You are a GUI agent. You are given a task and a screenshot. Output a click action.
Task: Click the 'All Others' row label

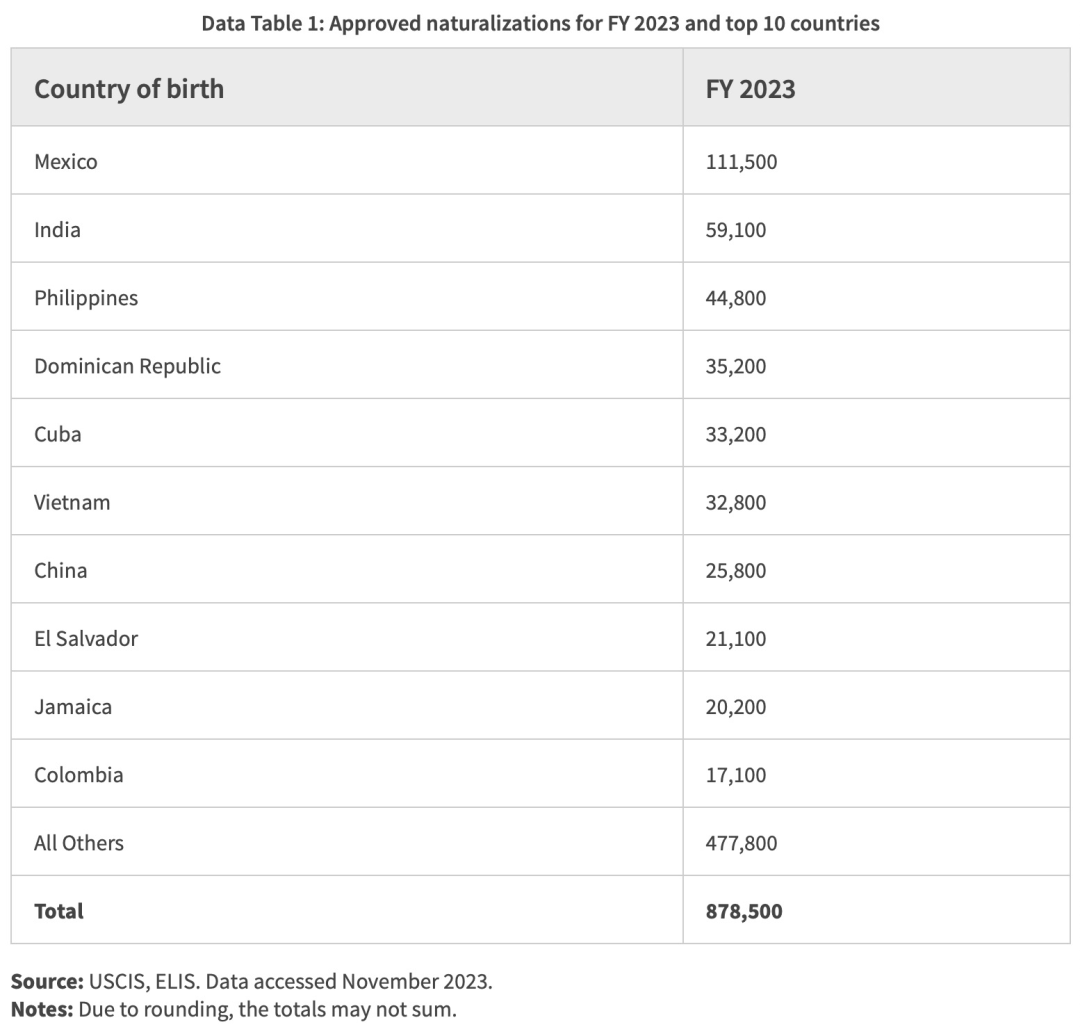[79, 843]
